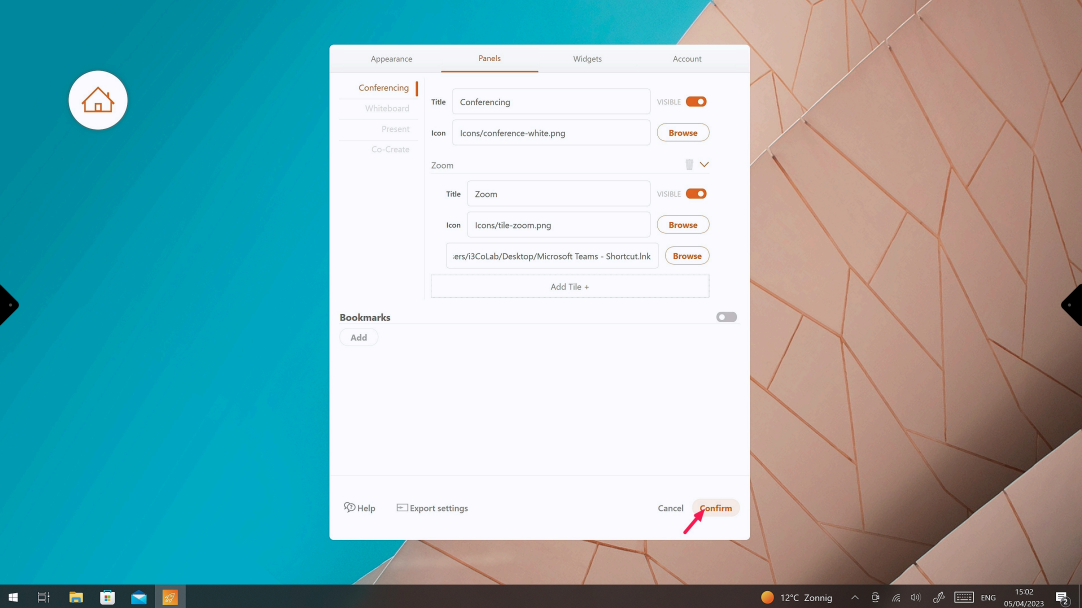Viewport: 1082px width, 608px height.
Task: Open File Explorer from the taskbar
Action: click(76, 597)
